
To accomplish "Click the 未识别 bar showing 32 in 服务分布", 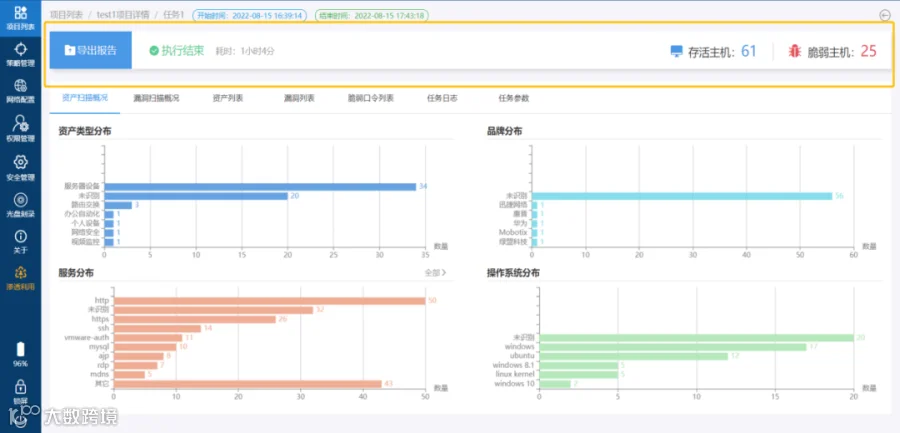I will (214, 310).
